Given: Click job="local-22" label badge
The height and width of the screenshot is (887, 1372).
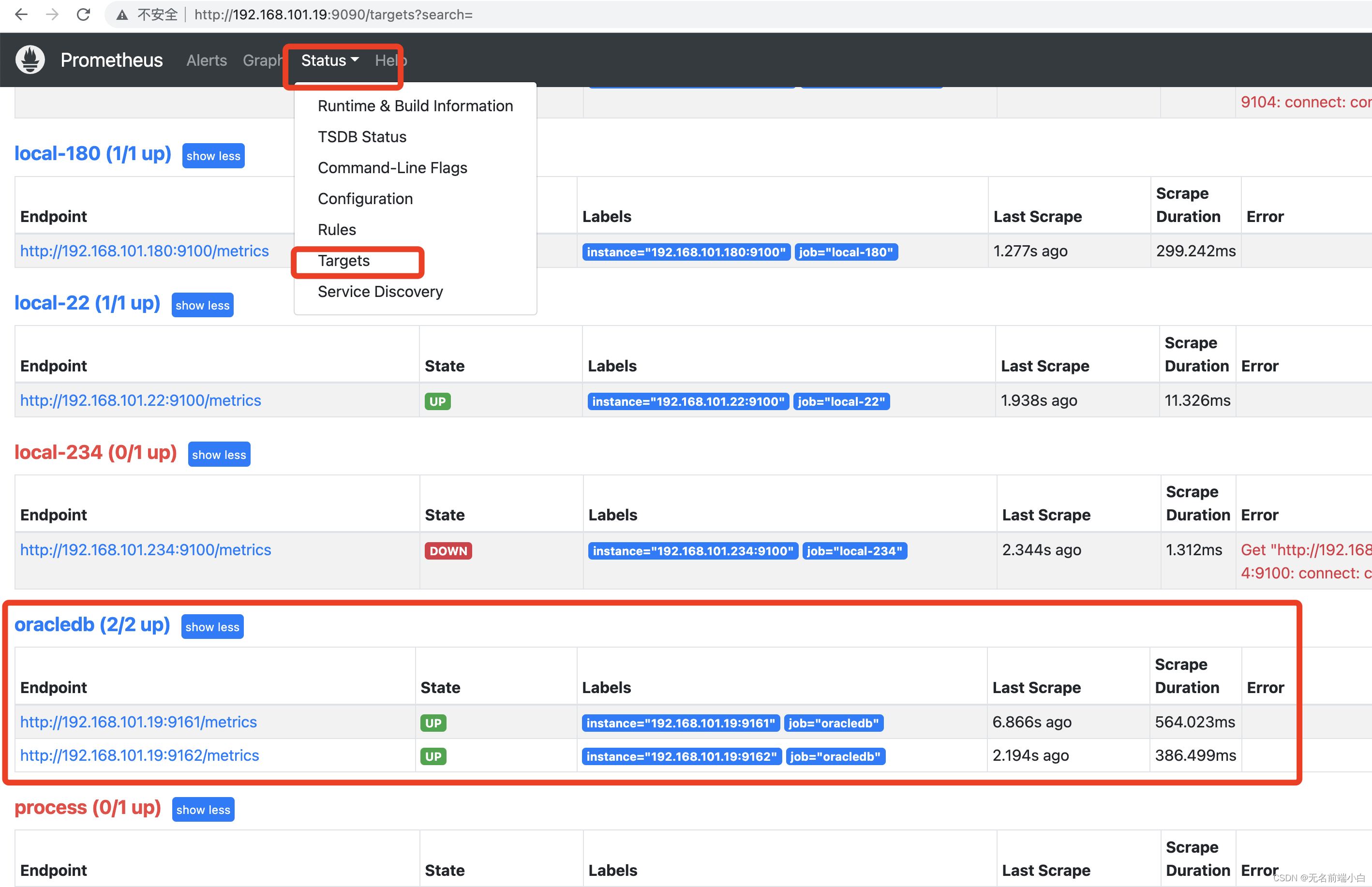Looking at the screenshot, I should click(841, 401).
